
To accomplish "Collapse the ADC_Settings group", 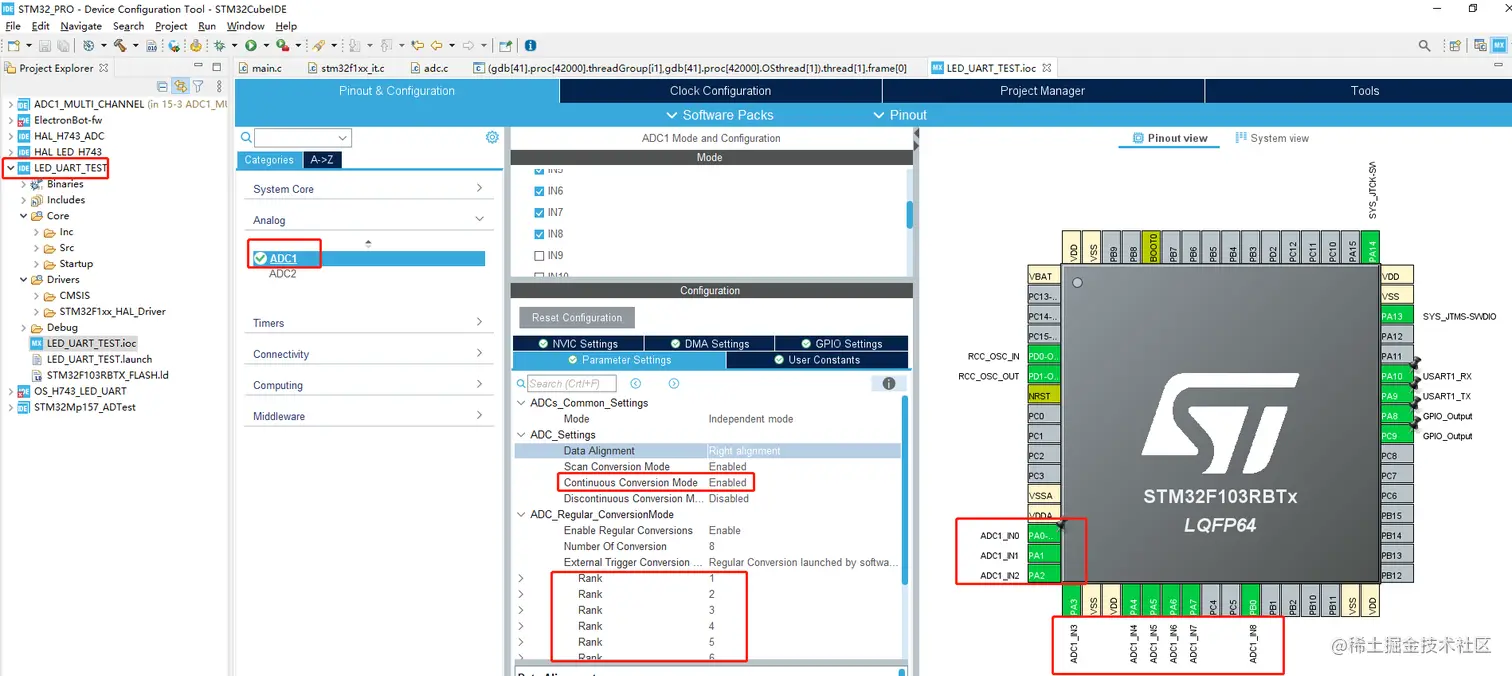I will click(521, 435).
